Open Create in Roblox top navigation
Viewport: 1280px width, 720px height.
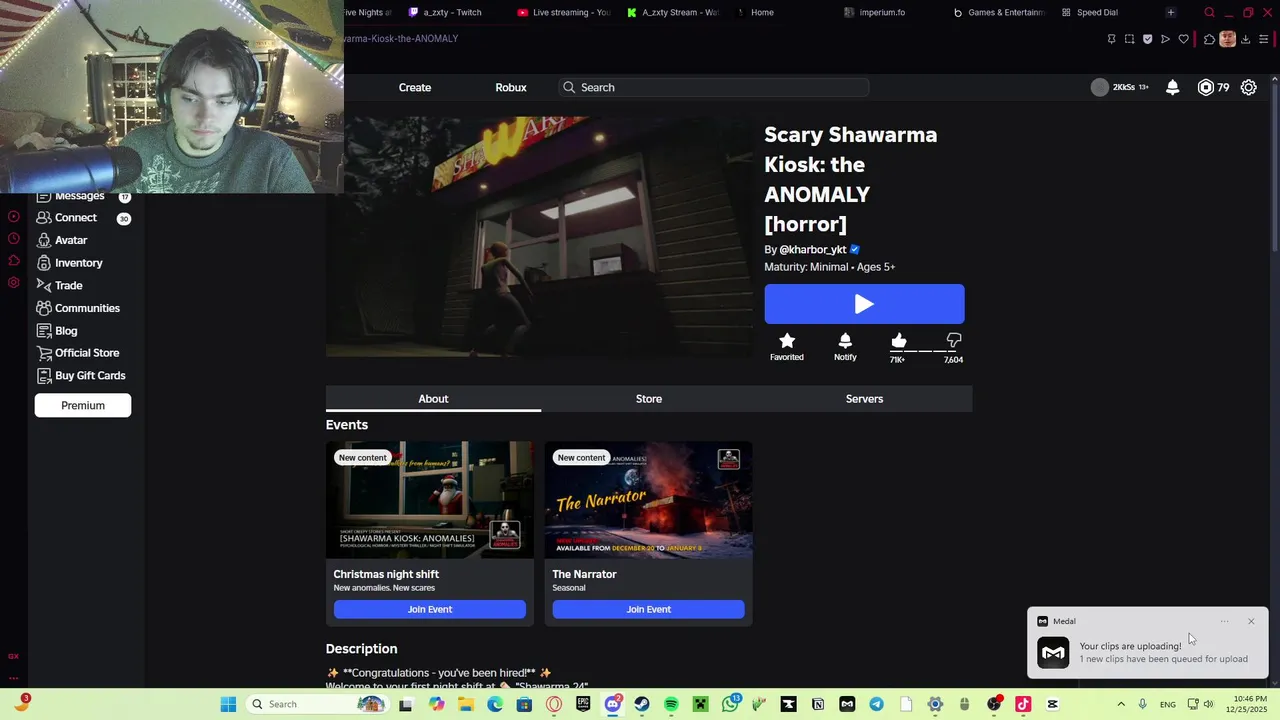(x=415, y=87)
